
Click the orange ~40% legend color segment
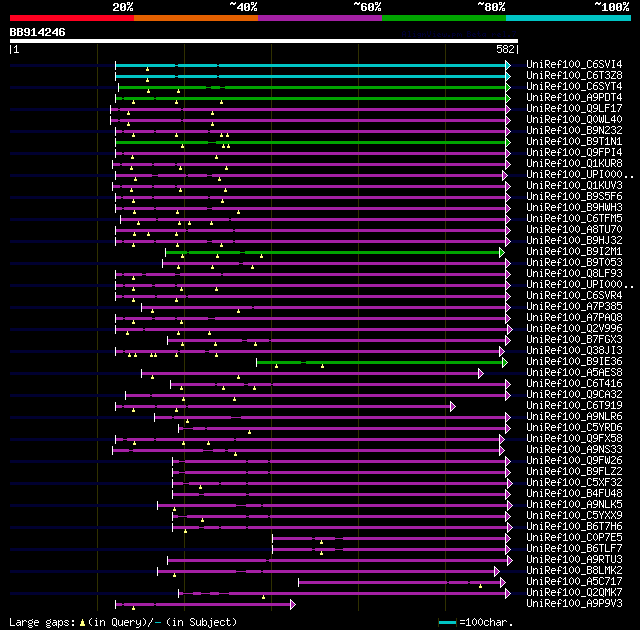click(x=196, y=18)
